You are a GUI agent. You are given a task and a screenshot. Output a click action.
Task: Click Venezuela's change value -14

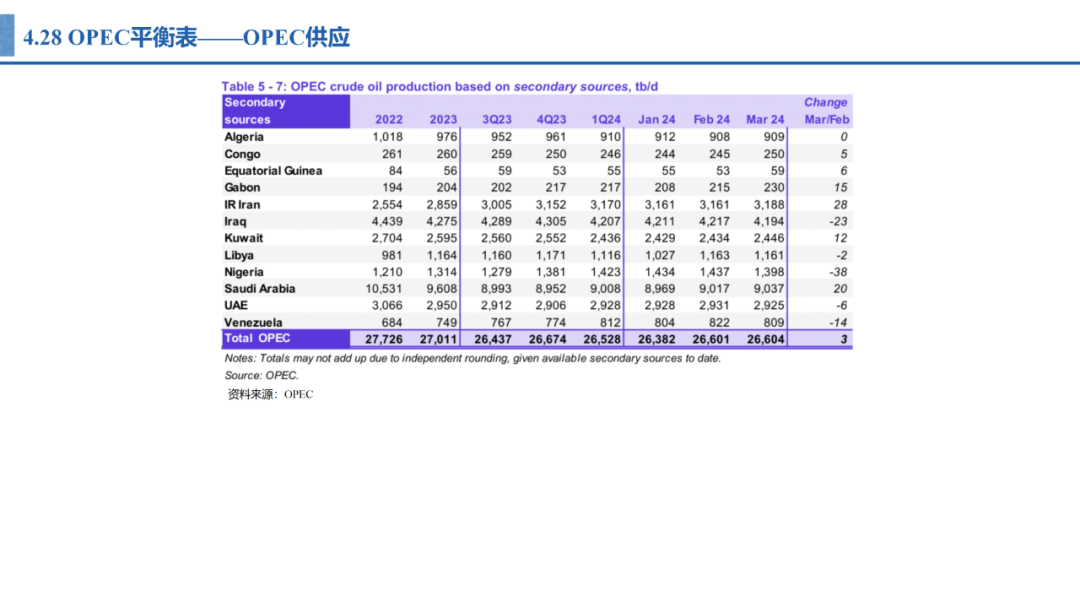coord(838,322)
